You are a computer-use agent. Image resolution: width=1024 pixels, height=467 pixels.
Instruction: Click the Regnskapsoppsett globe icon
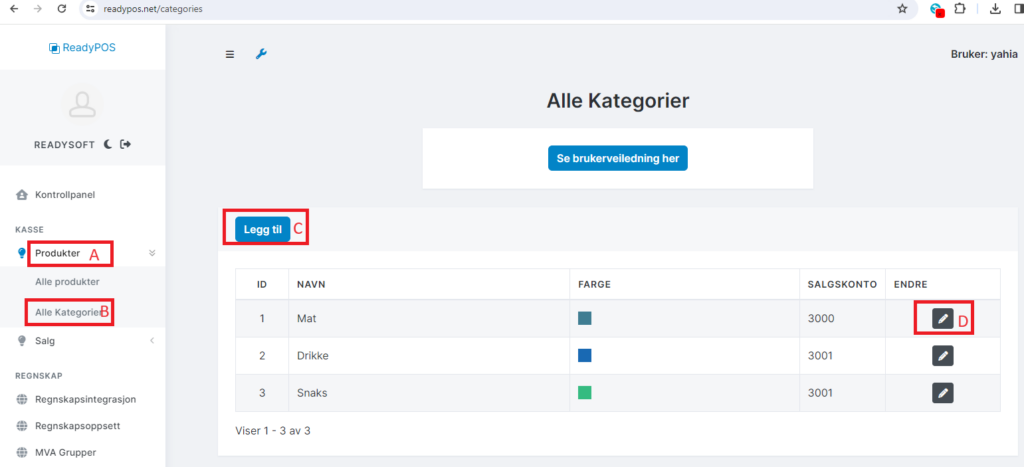(x=22, y=426)
